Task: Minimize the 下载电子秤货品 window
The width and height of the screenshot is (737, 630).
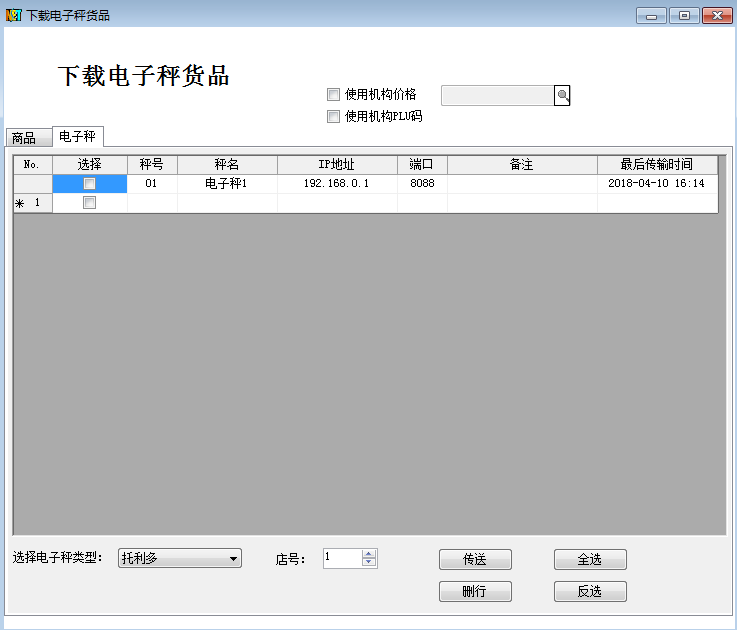Action: point(651,16)
